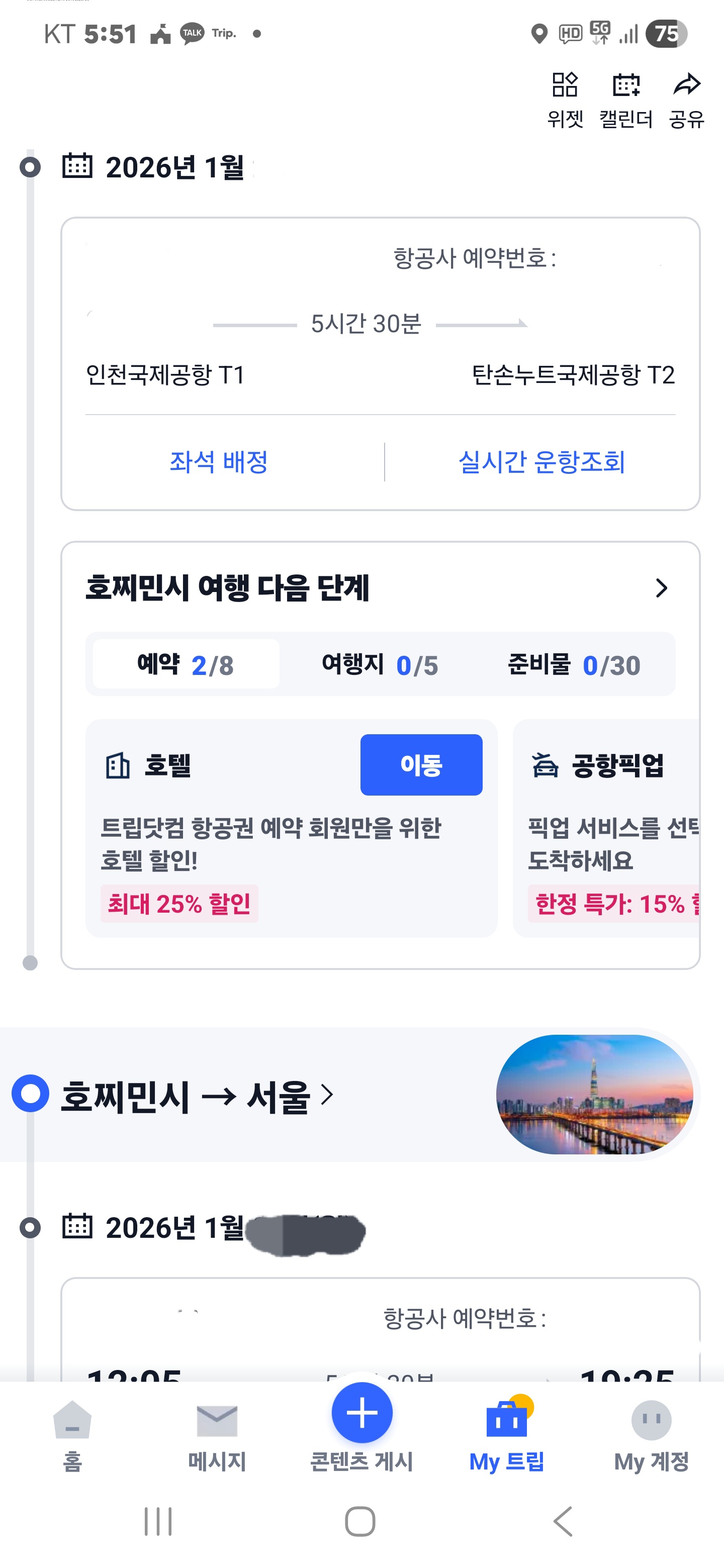Open 실시간 운항조회 flight status link

coord(541,462)
